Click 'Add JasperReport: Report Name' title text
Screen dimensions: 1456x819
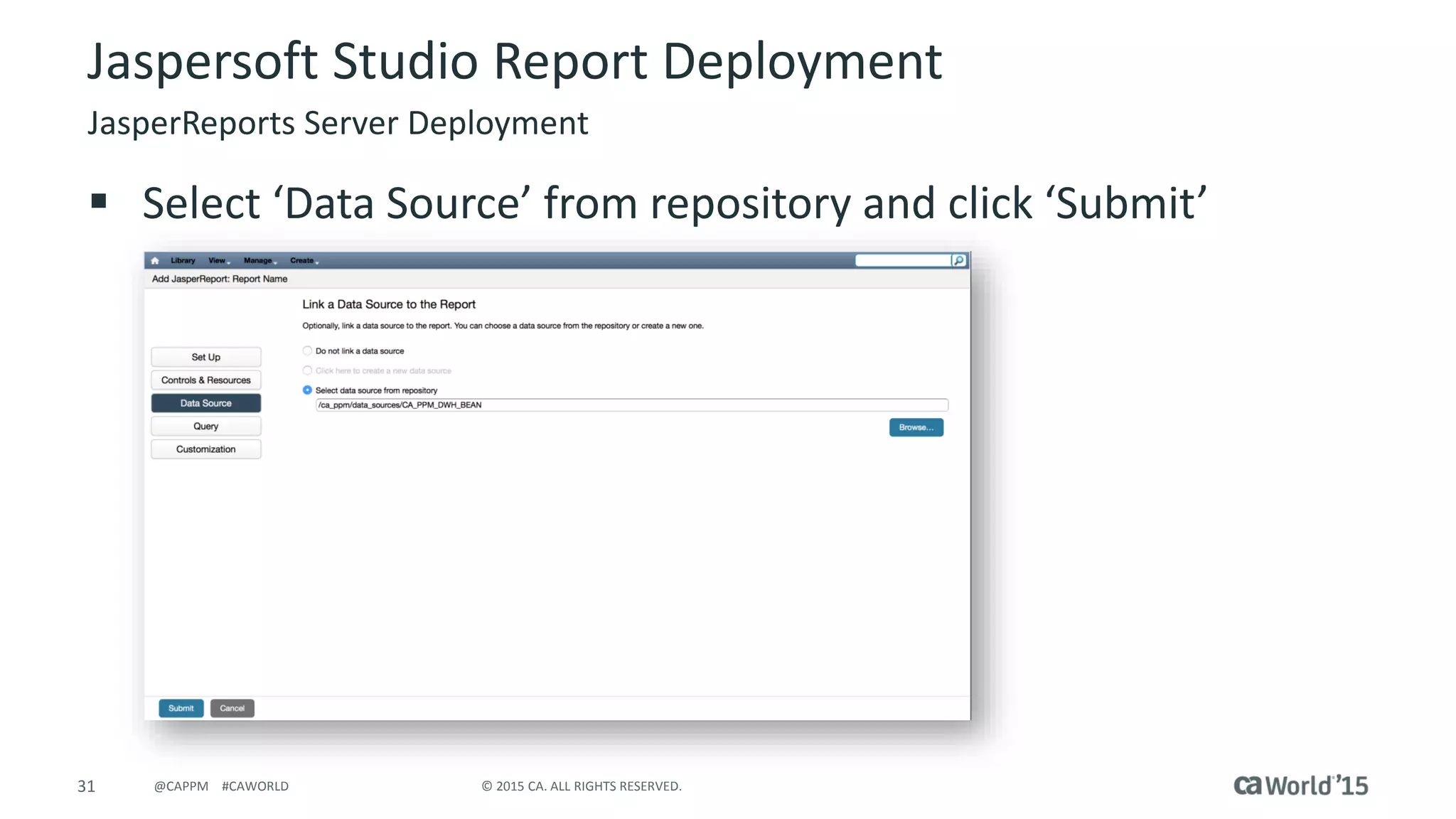tap(220, 279)
